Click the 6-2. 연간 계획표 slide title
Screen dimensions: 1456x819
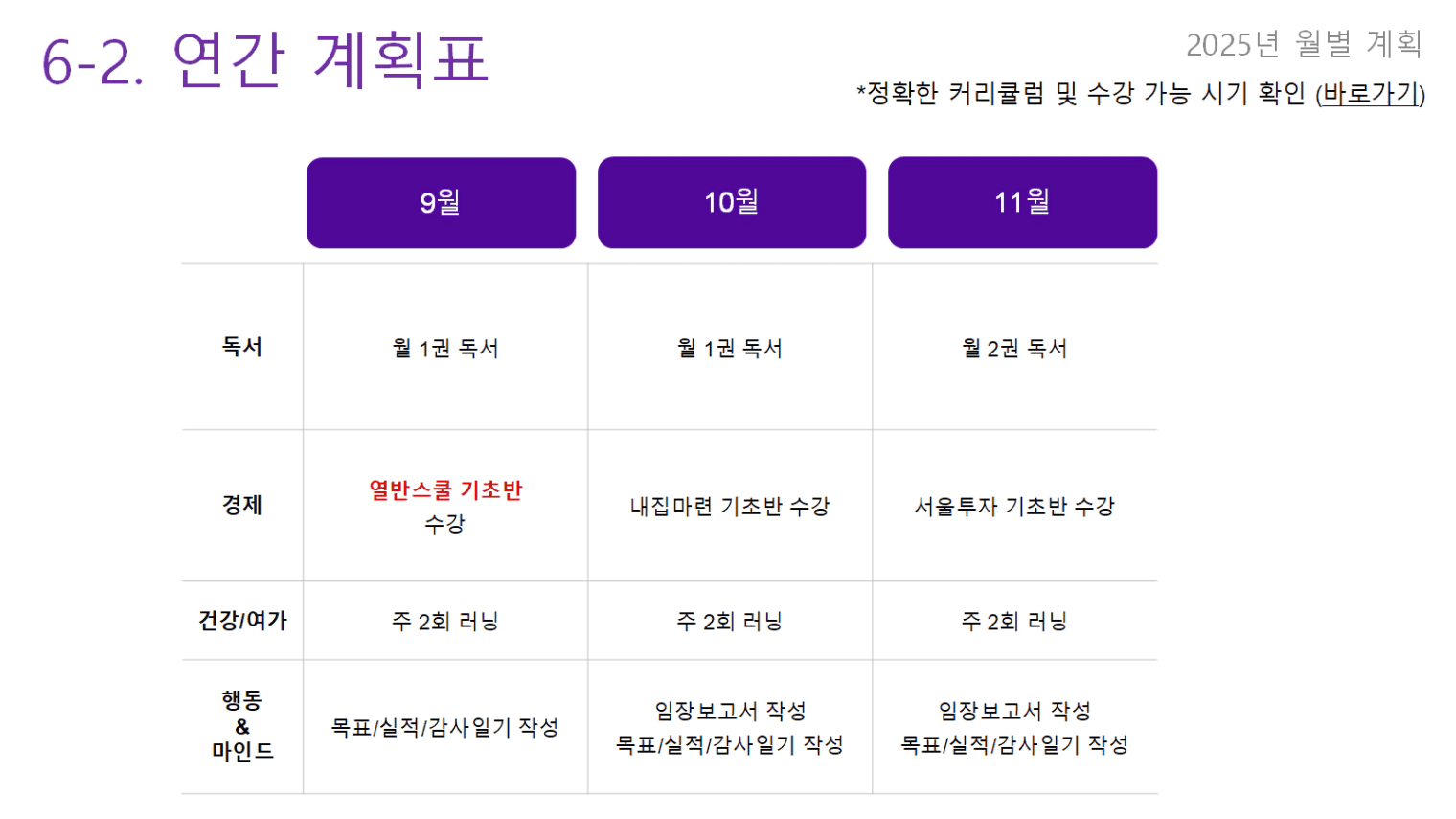(265, 60)
